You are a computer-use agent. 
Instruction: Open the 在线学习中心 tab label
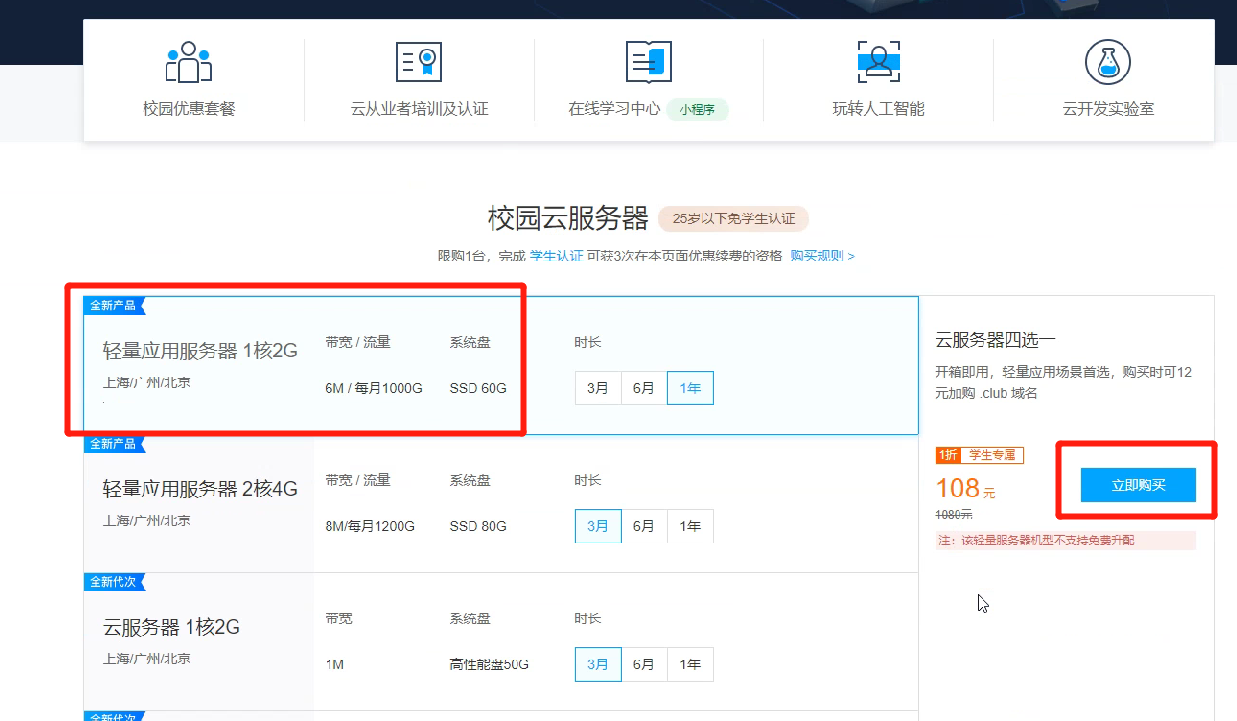tap(614, 109)
